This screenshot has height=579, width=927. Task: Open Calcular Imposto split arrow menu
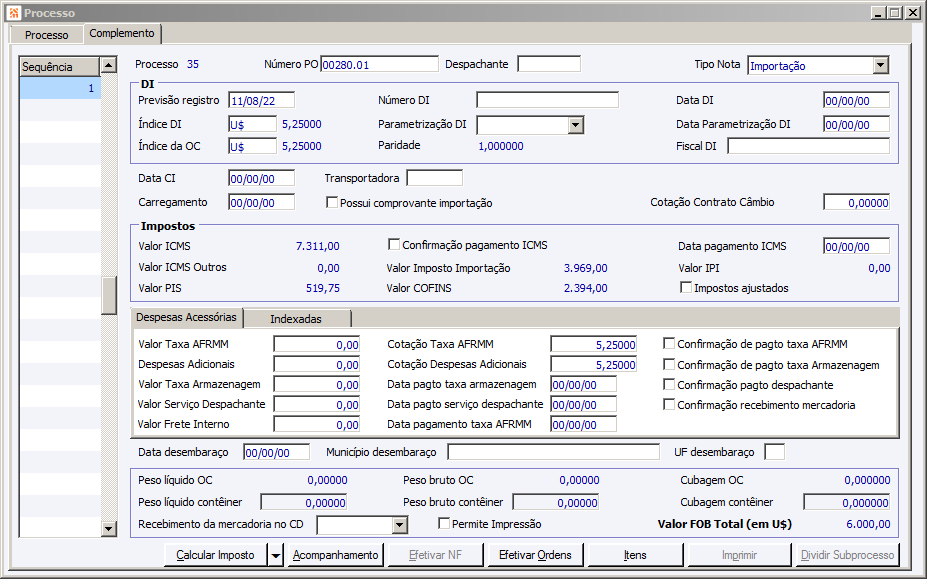275,555
